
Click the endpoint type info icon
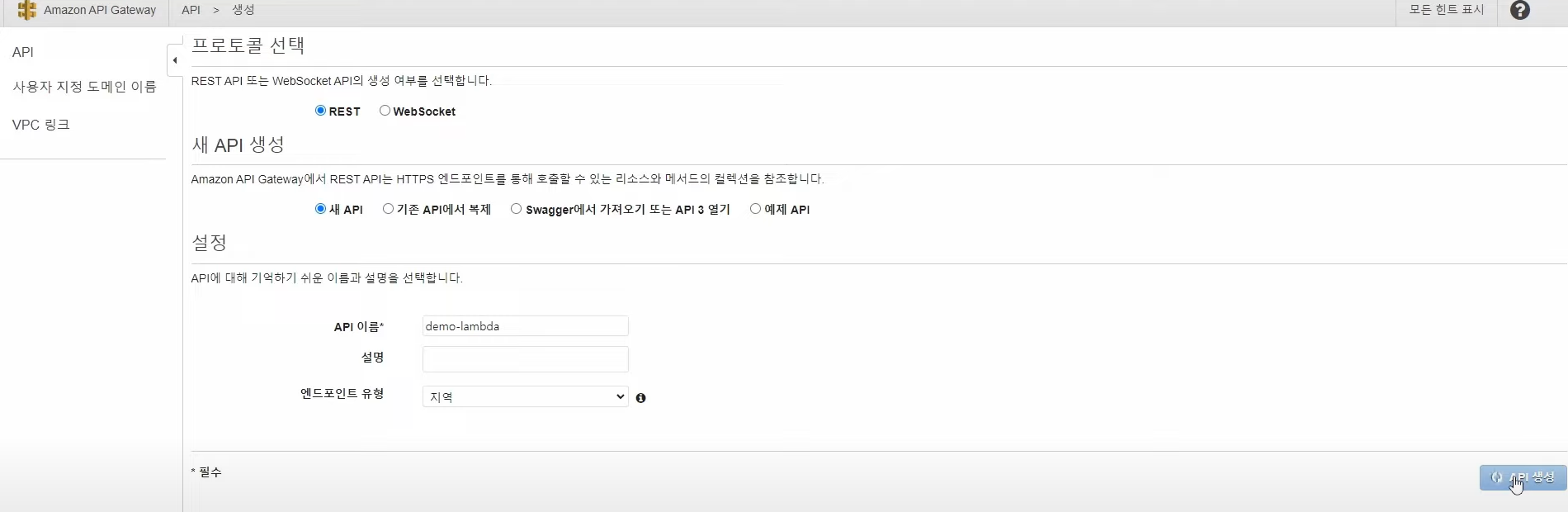[640, 398]
